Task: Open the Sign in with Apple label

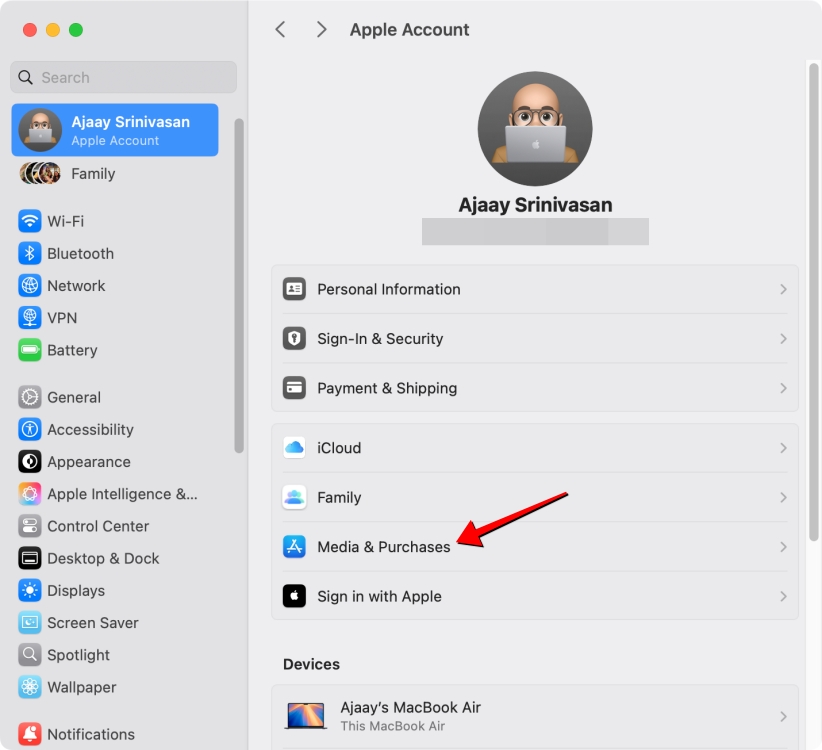Action: [380, 596]
